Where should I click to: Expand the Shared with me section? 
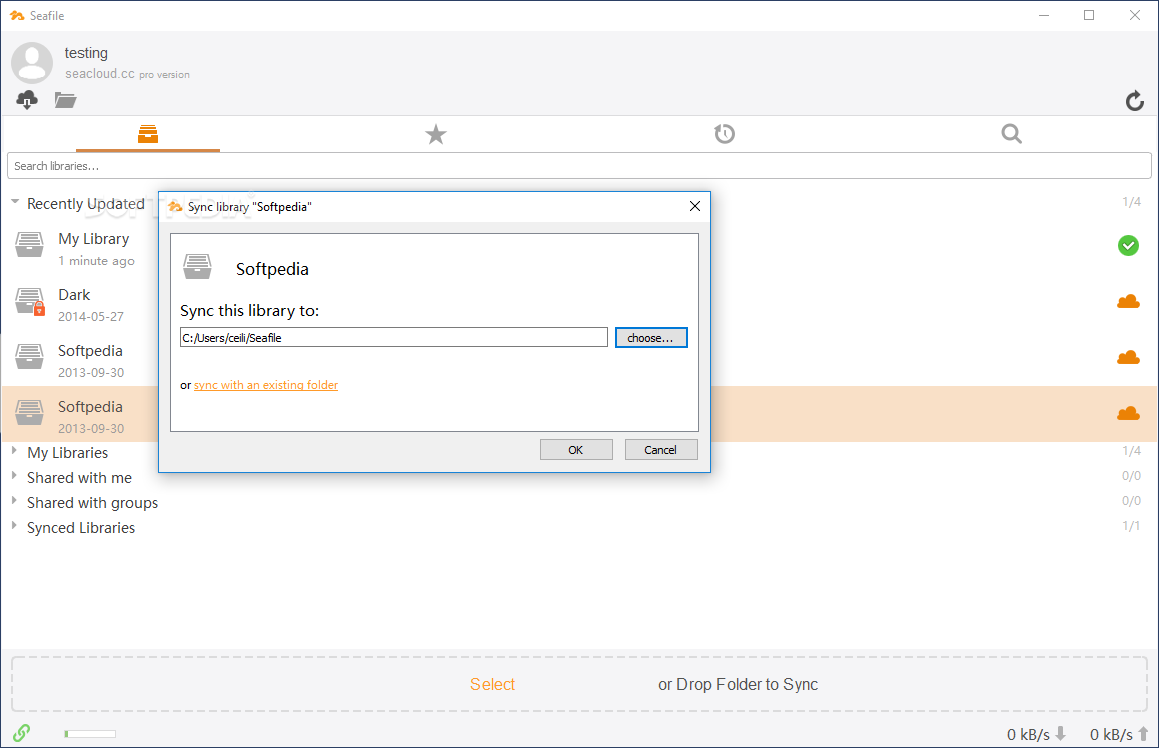[x=14, y=475]
